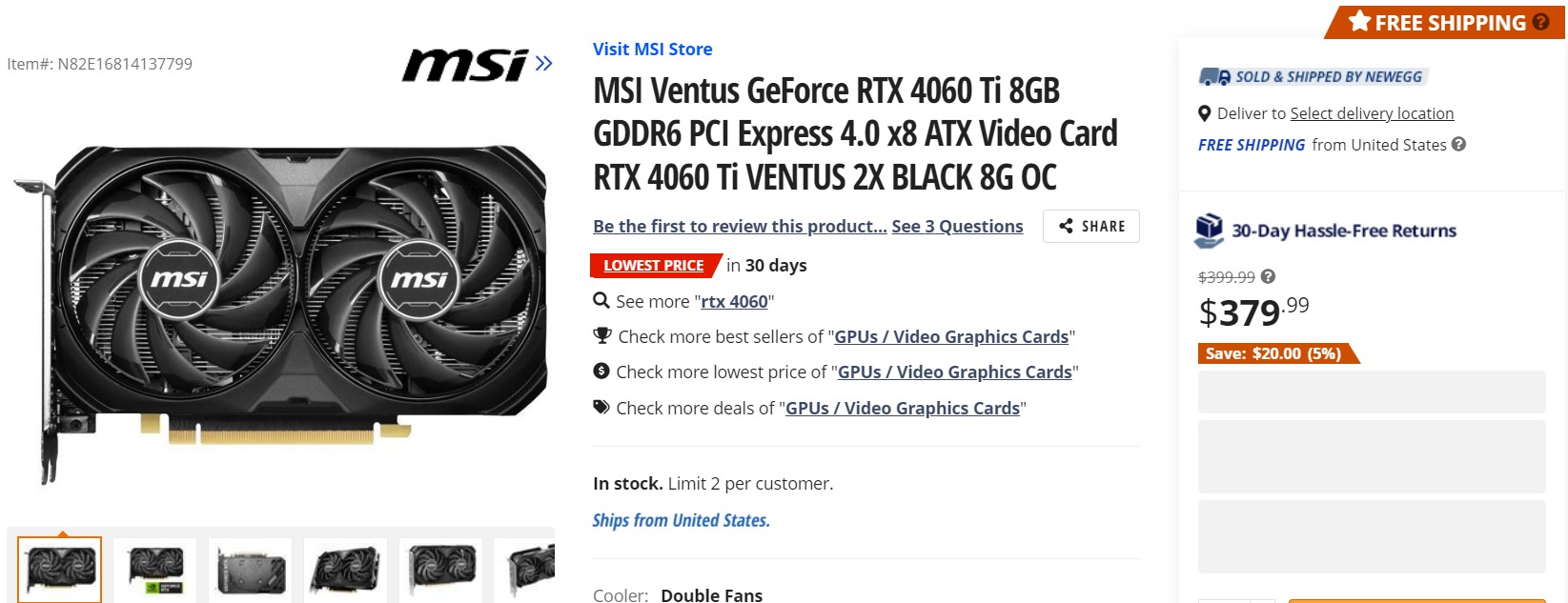
Task: Click the help icon next to Free Shipping banner
Action: coord(1540,22)
